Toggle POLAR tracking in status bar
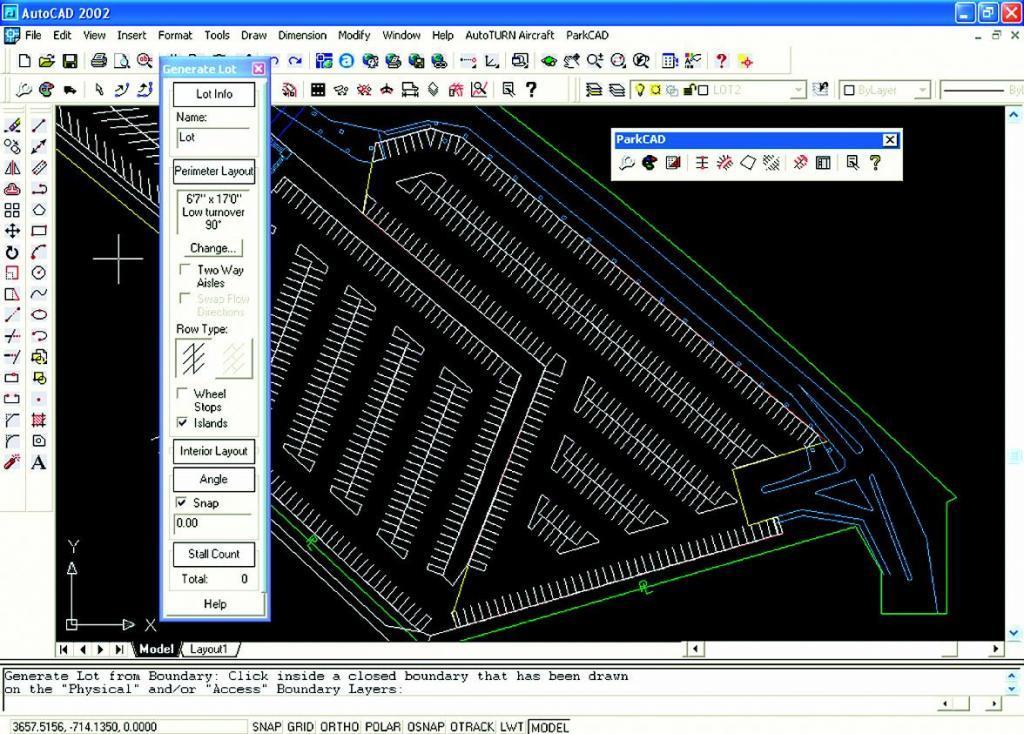This screenshot has height=734, width=1024. pyautogui.click(x=383, y=727)
